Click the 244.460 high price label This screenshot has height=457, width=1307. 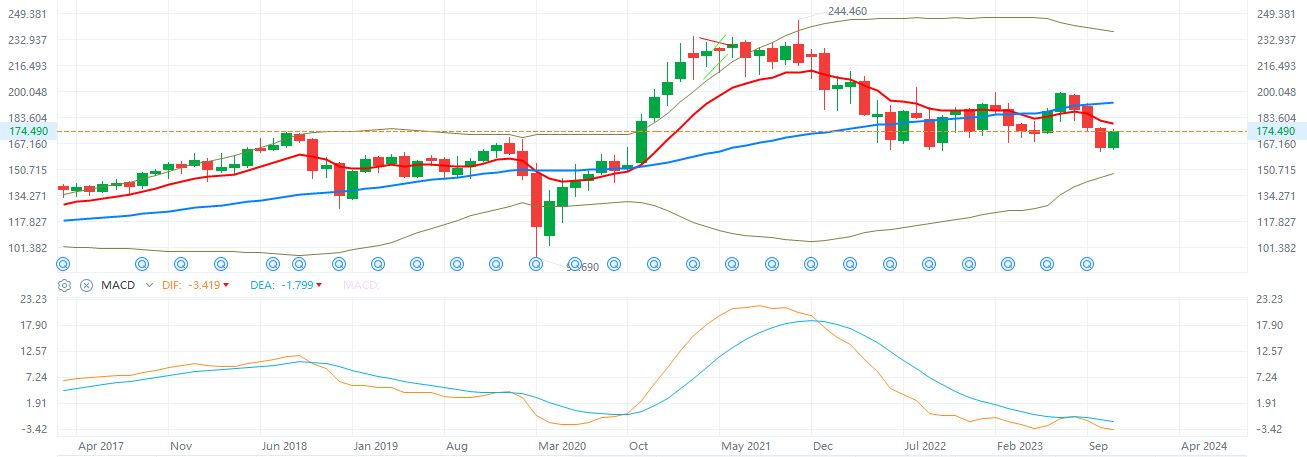(847, 12)
